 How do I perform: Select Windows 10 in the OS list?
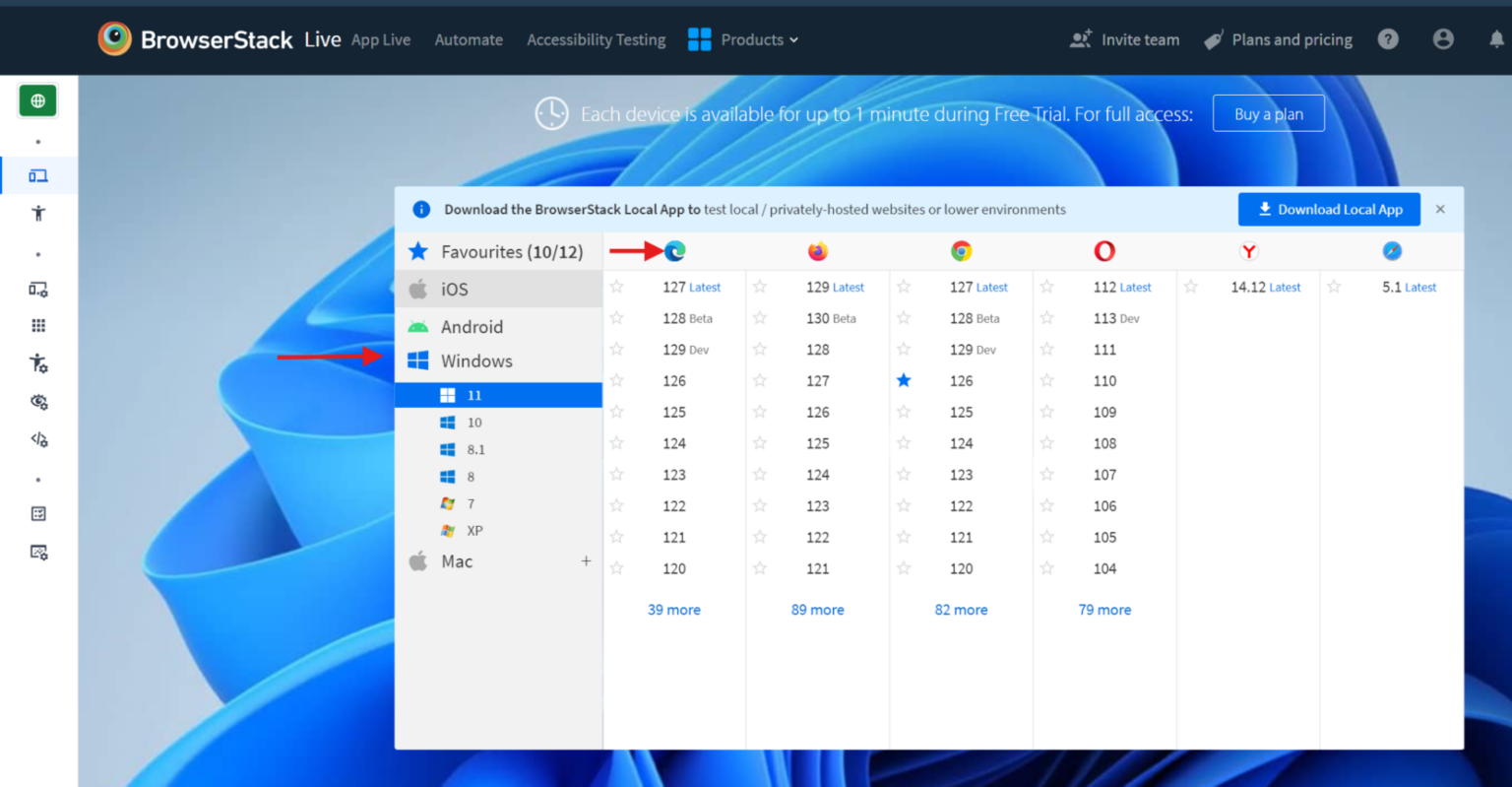pyautogui.click(x=474, y=422)
